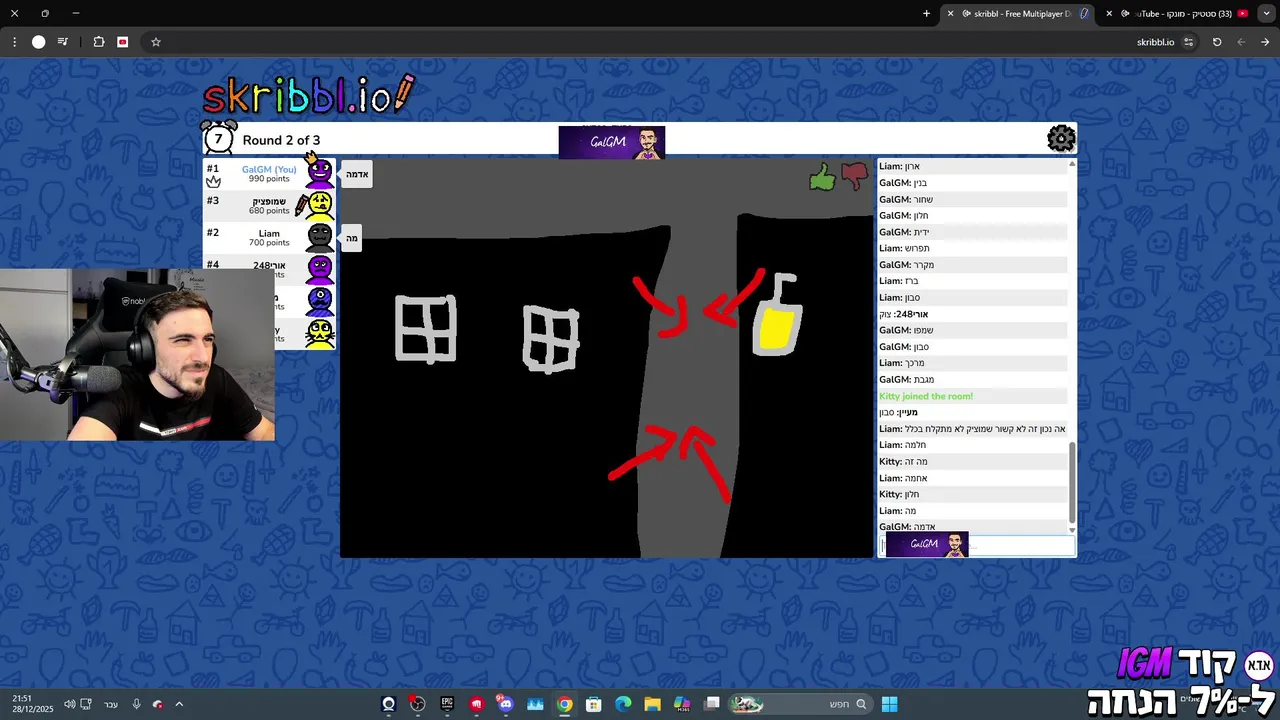Select the player with 680 points
This screenshot has width=1280, height=720.
[x=269, y=205]
